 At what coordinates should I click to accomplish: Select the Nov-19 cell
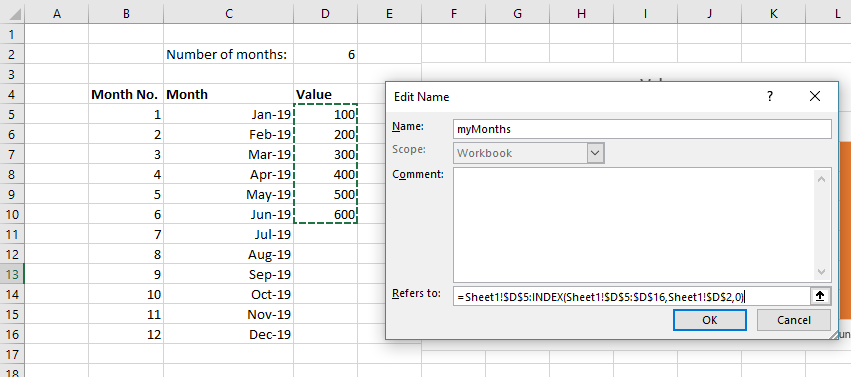(x=228, y=315)
